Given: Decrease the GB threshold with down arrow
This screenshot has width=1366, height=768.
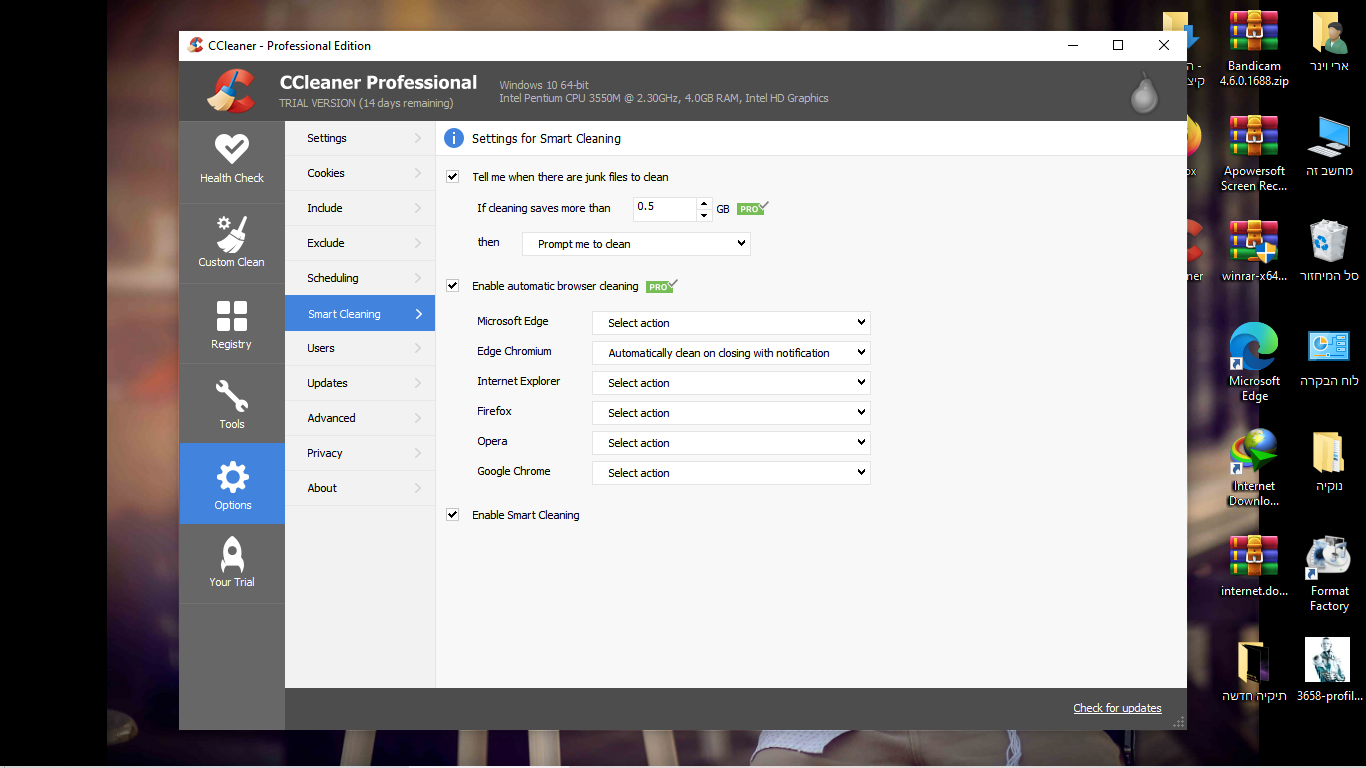Looking at the screenshot, I should click(x=704, y=214).
